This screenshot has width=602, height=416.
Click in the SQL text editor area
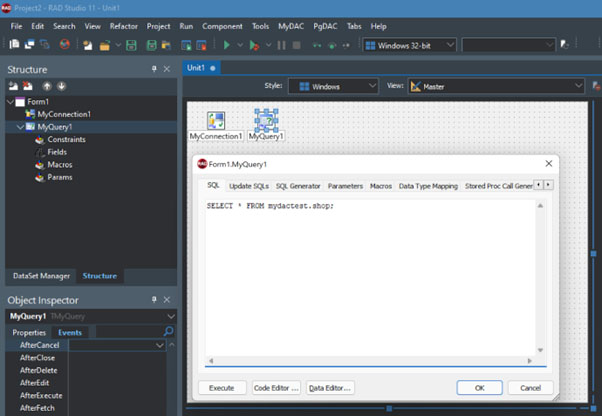(x=370, y=278)
